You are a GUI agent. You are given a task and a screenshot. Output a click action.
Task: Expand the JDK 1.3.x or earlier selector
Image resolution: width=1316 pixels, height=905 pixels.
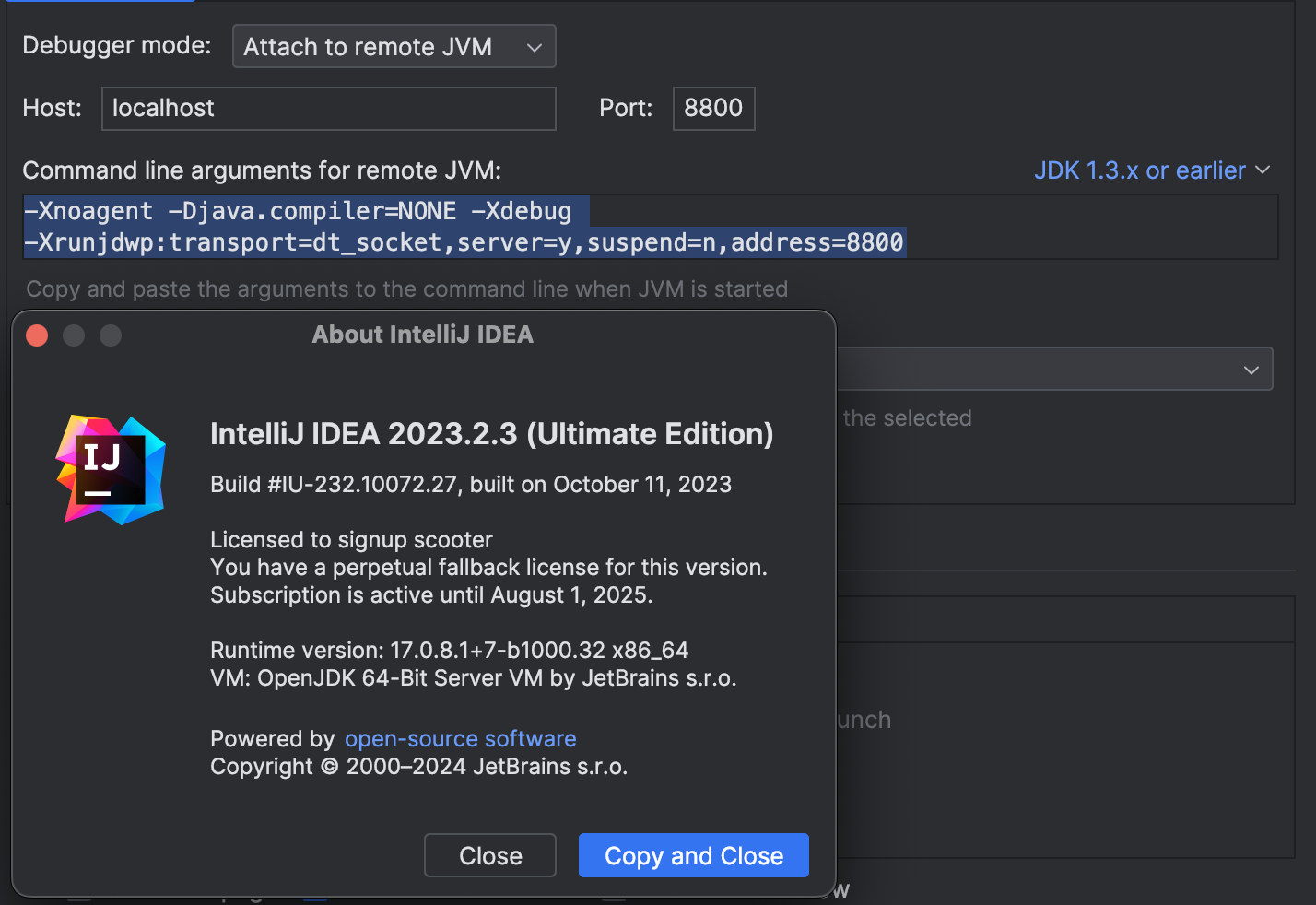pos(1151,170)
